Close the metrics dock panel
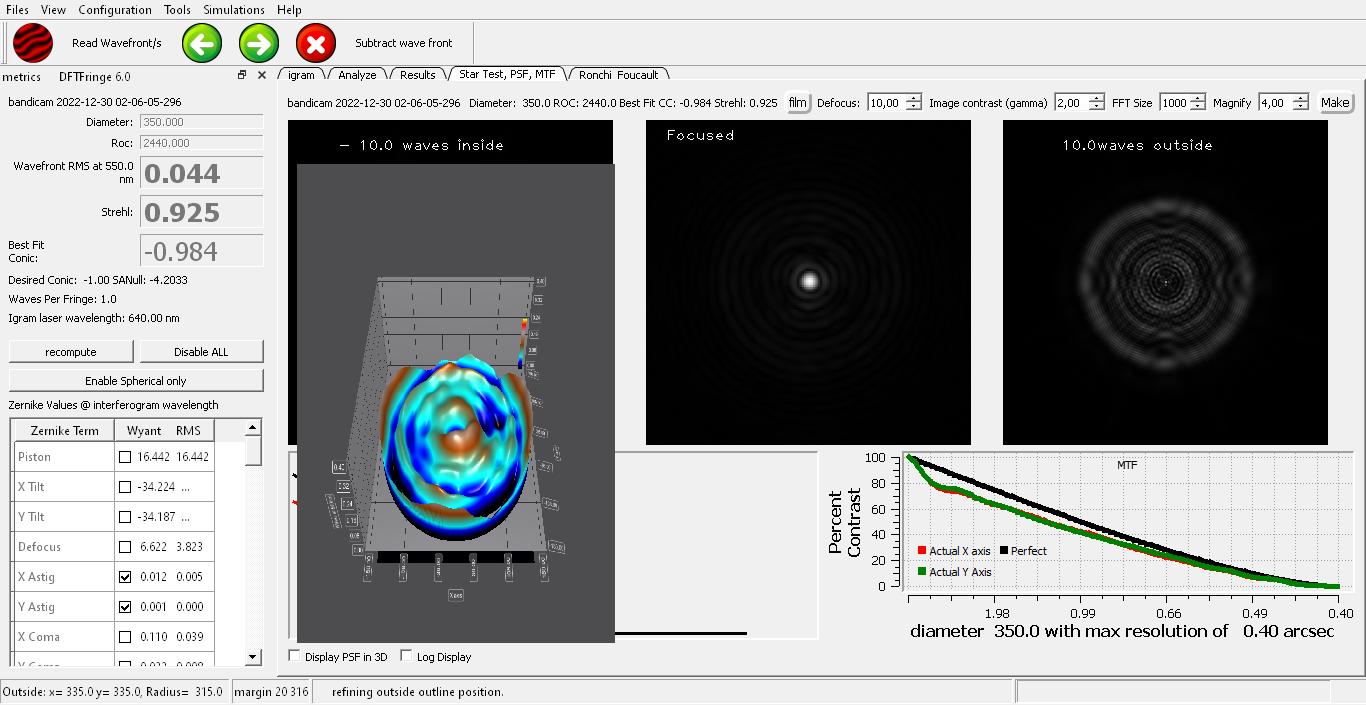 point(262,75)
